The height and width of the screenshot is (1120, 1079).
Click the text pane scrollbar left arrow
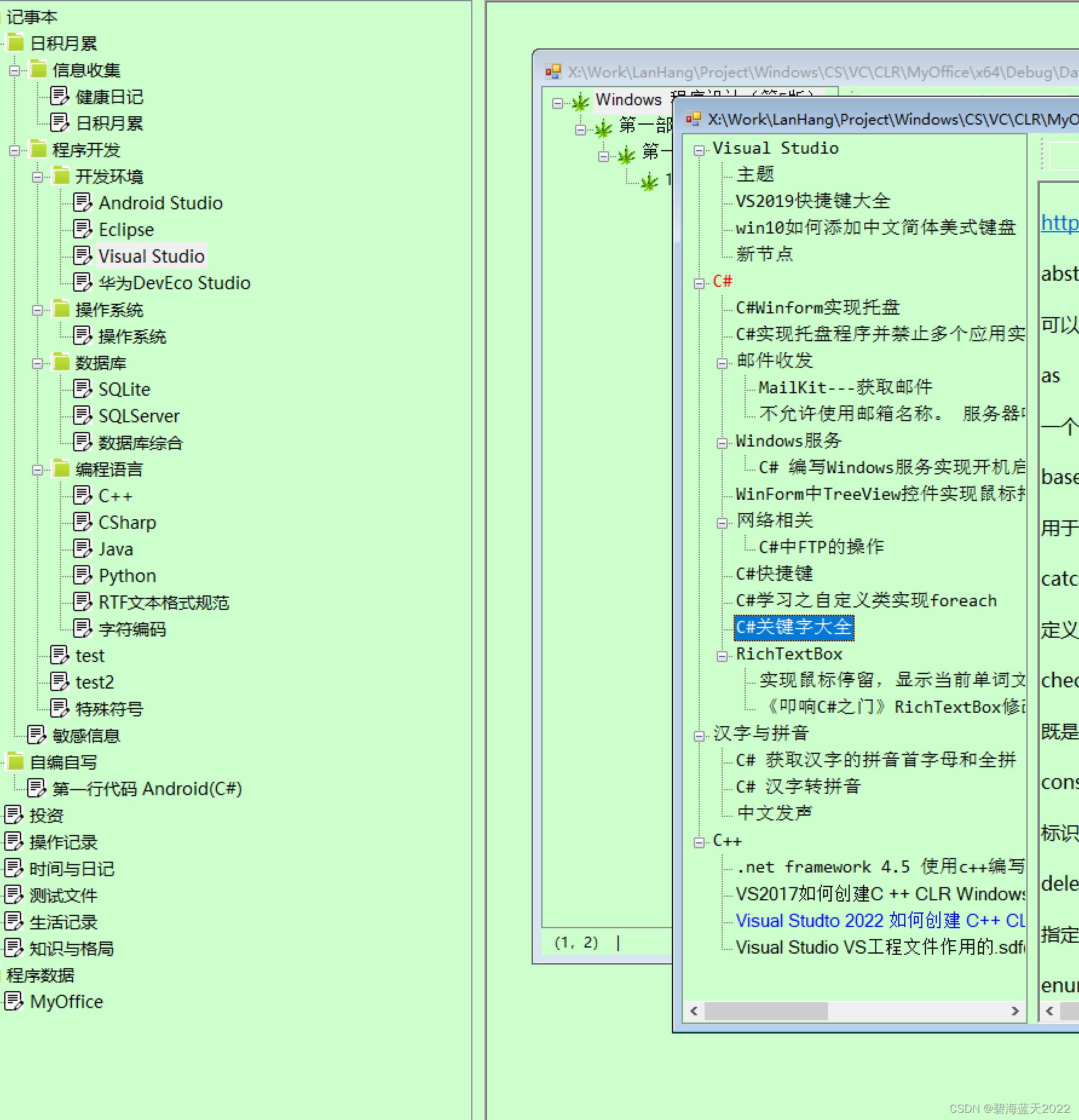click(x=1049, y=1011)
